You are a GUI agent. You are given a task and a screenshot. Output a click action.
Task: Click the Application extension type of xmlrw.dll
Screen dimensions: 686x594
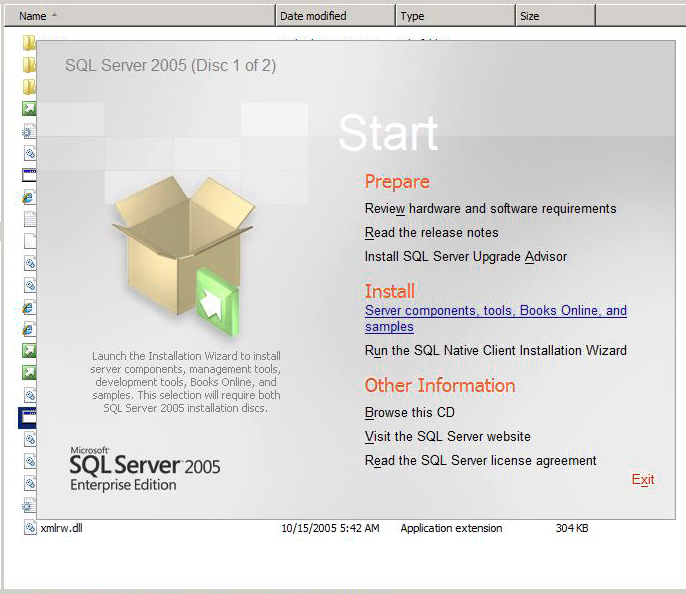click(x=451, y=528)
